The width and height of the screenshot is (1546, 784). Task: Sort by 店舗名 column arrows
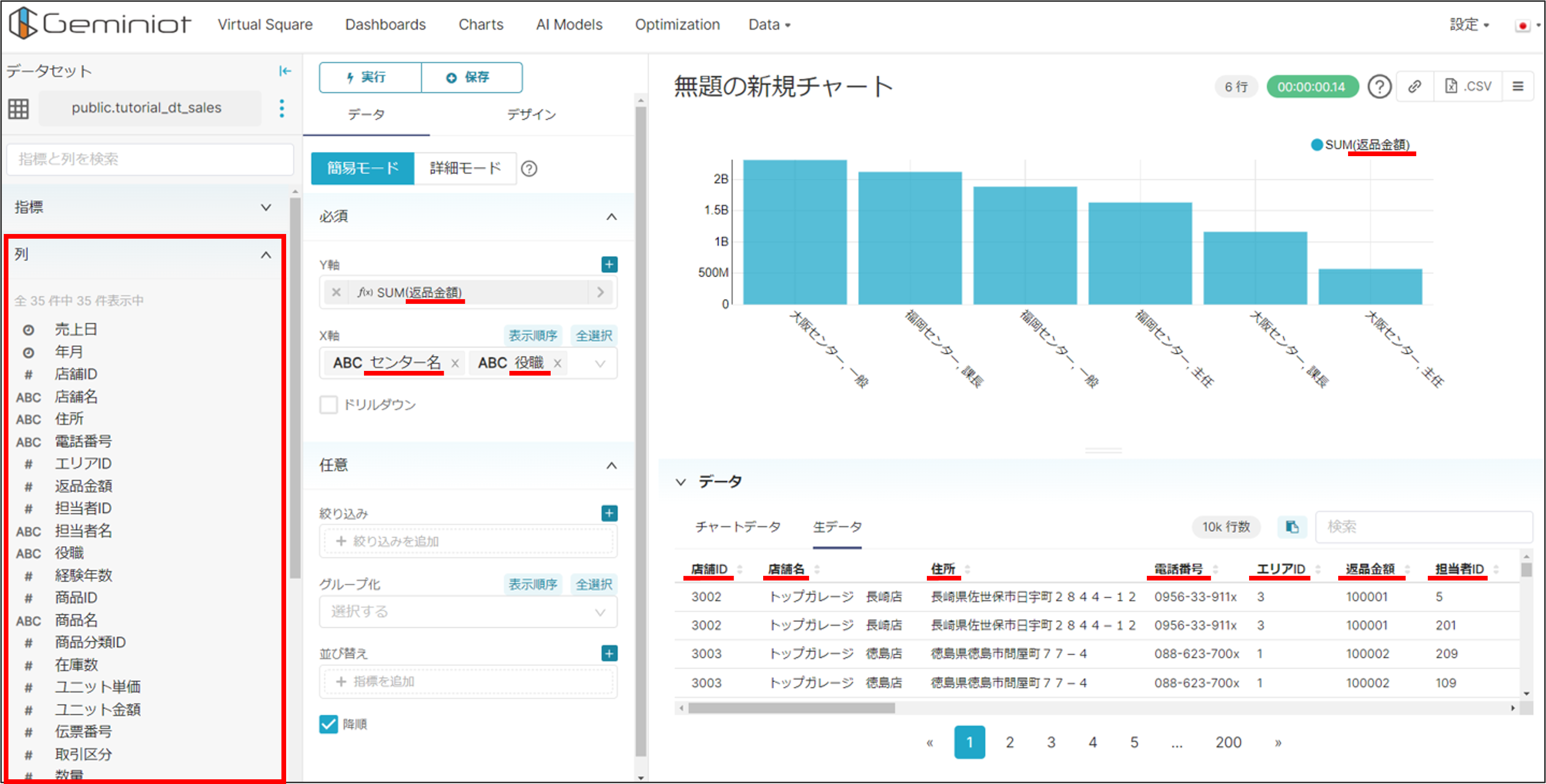point(816,569)
